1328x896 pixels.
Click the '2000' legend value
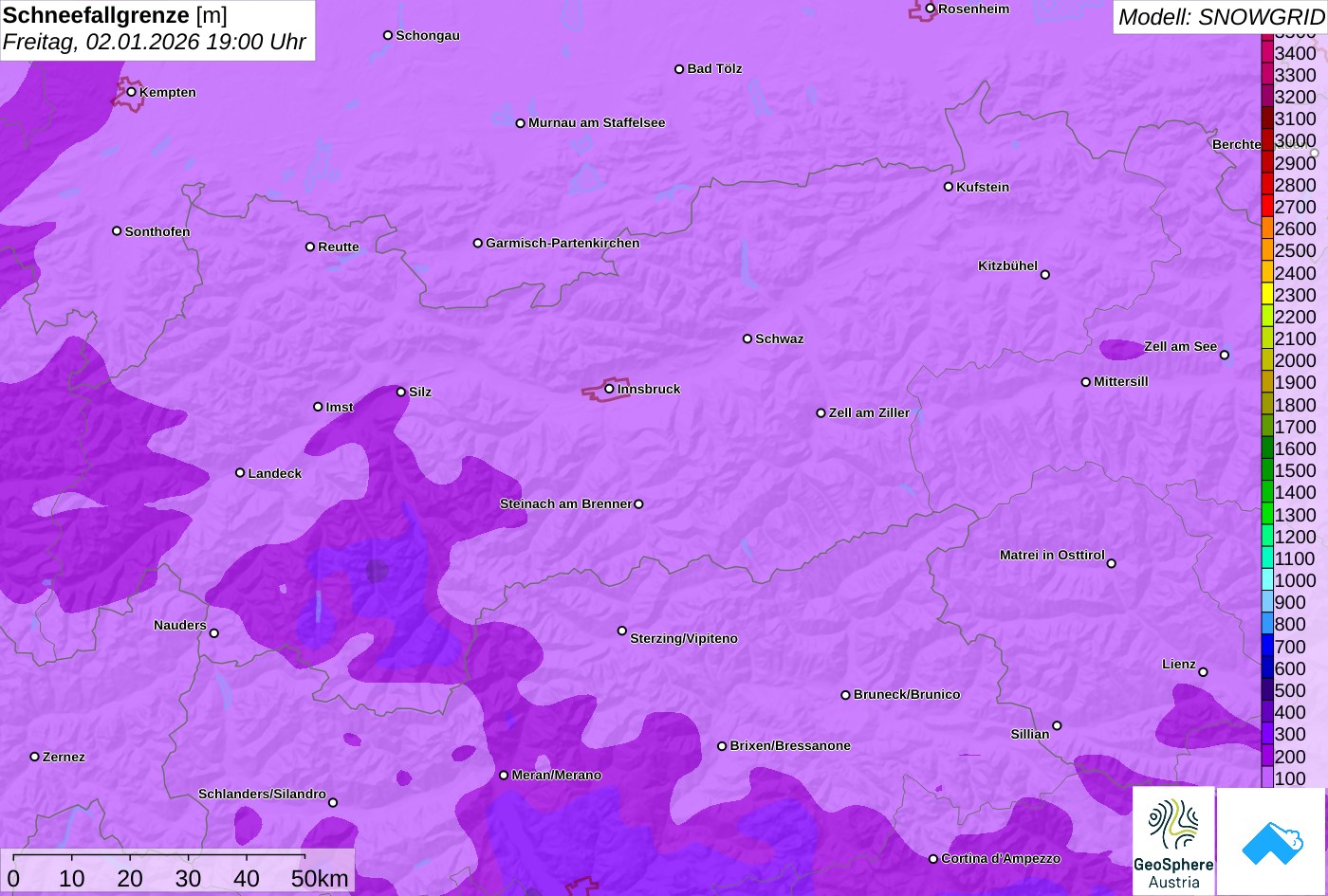[x=1296, y=360]
